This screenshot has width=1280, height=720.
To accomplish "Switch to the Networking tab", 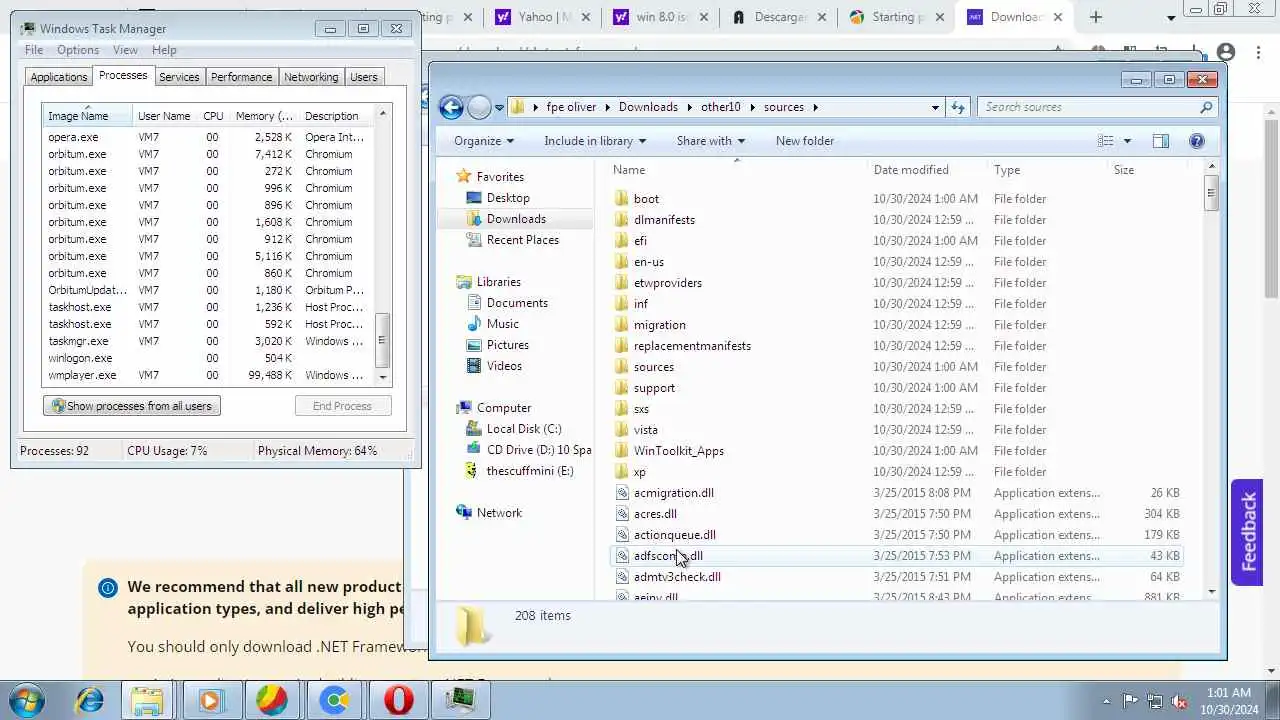I will 311,77.
